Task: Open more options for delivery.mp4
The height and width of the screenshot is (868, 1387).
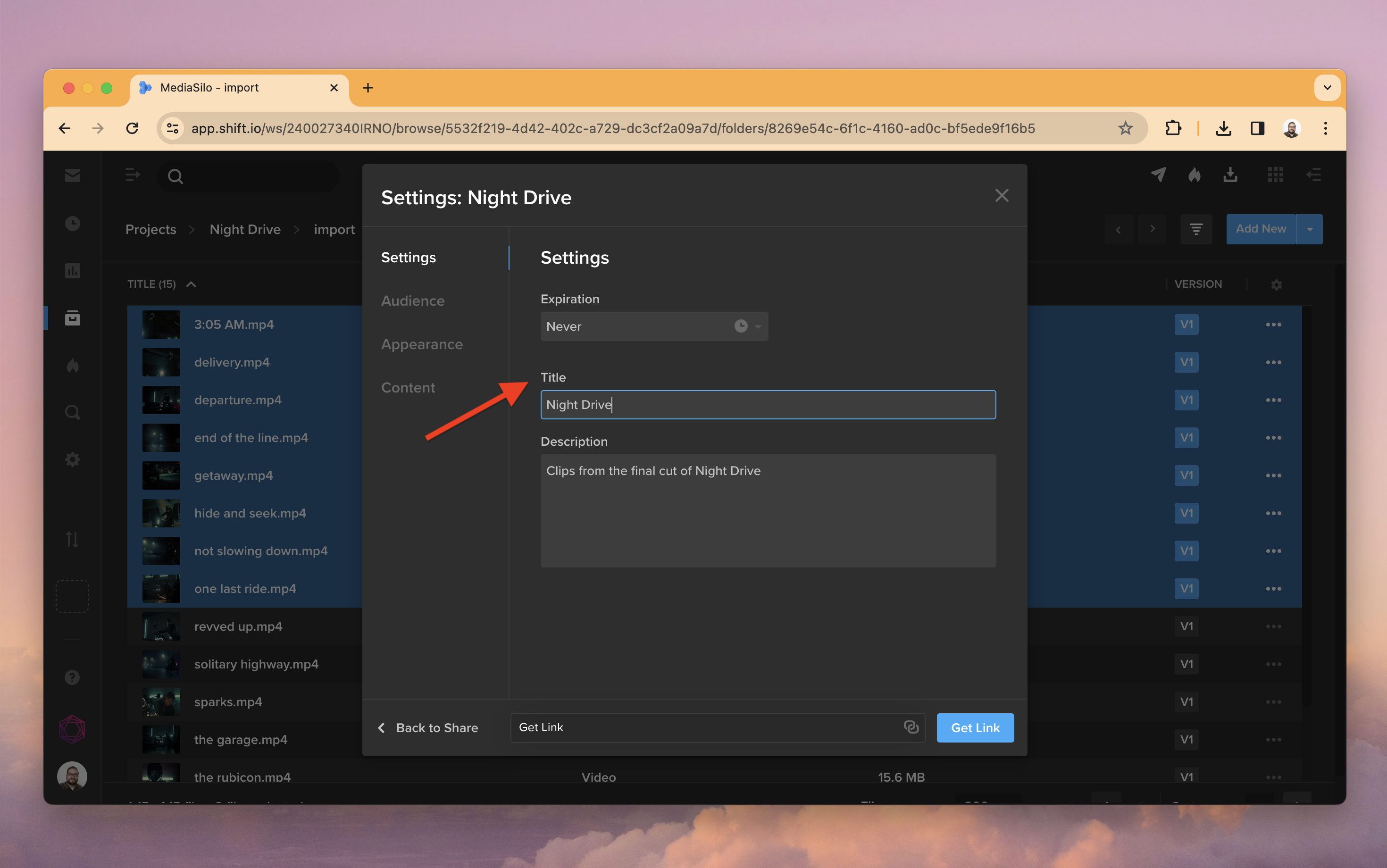Action: coord(1273,362)
